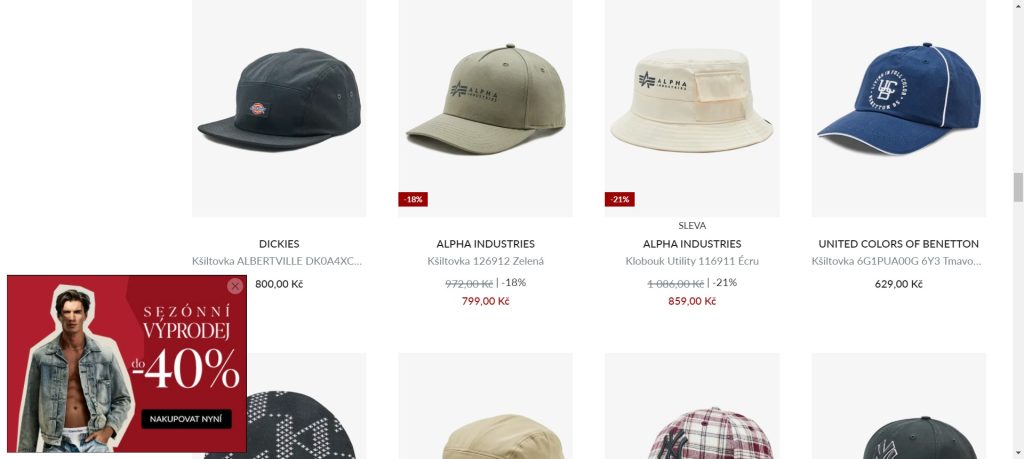Click the SLEVA label above Alpha Industries
This screenshot has height=459, width=1024.
692,226
